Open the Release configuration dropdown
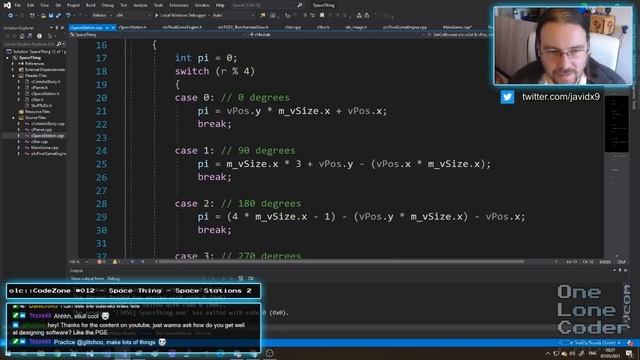Screen dimensions: 640x360 click(x=101, y=16)
